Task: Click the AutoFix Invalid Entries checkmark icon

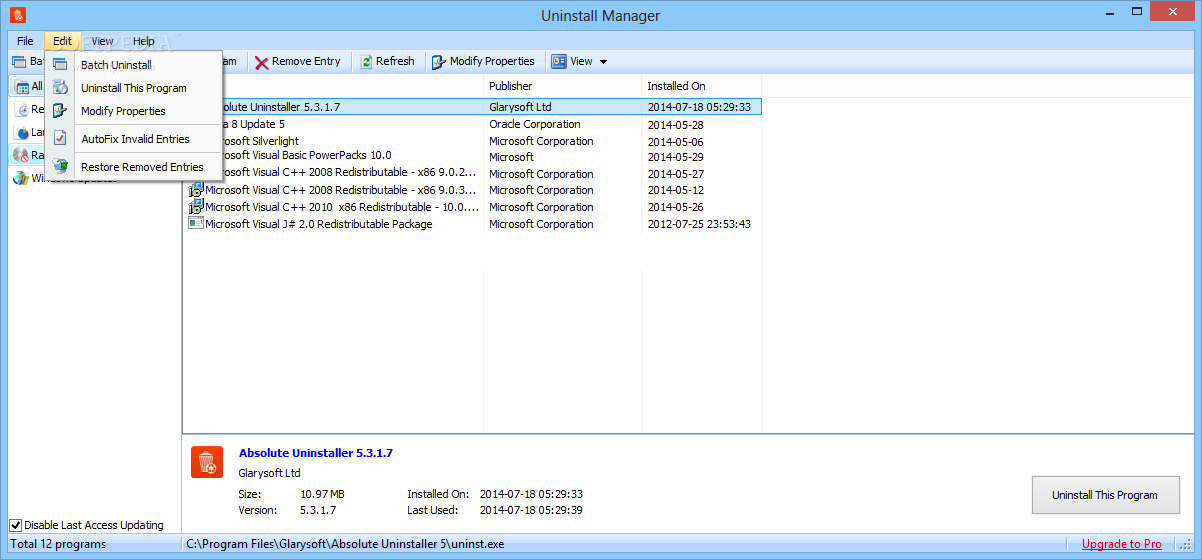Action: [60, 139]
